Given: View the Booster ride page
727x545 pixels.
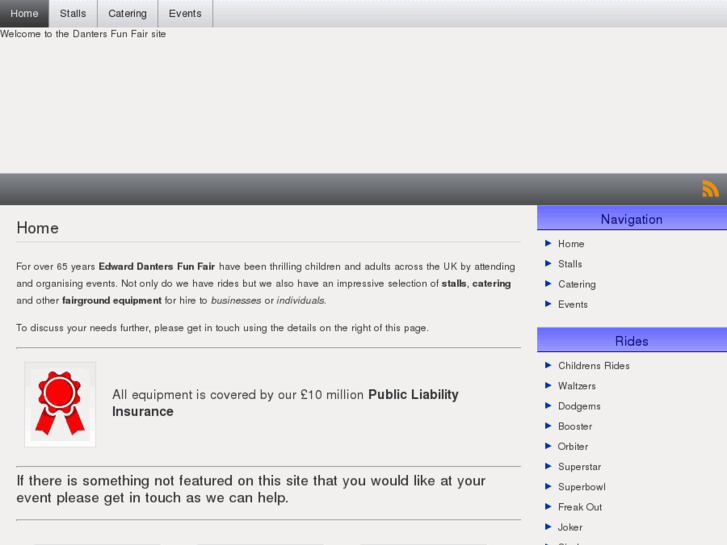Looking at the screenshot, I should (x=575, y=426).
